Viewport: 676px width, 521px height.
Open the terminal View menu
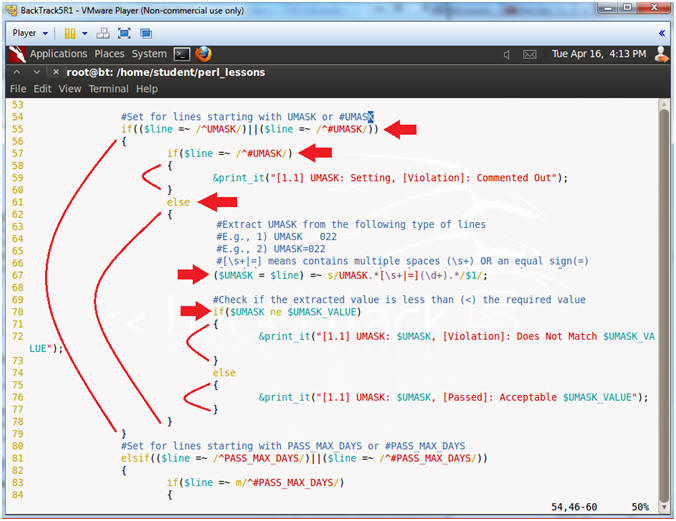tap(70, 89)
